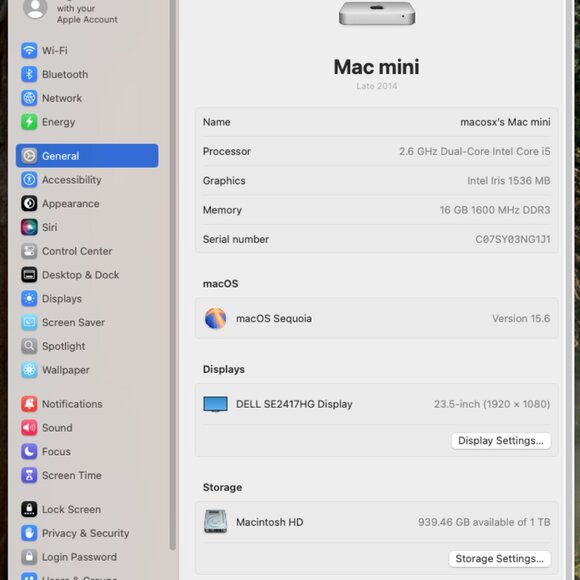Click the Privacy & Security hand icon
580x580 pixels.
click(29, 533)
